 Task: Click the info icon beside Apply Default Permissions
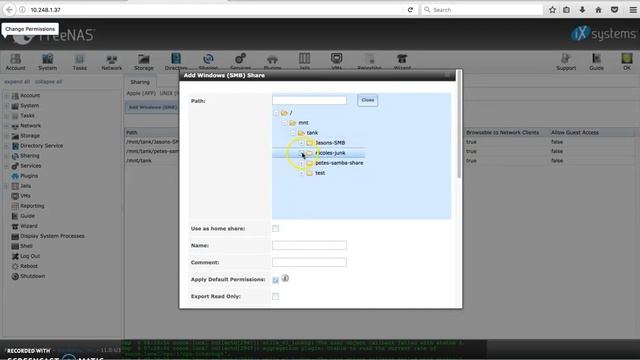[x=285, y=278]
